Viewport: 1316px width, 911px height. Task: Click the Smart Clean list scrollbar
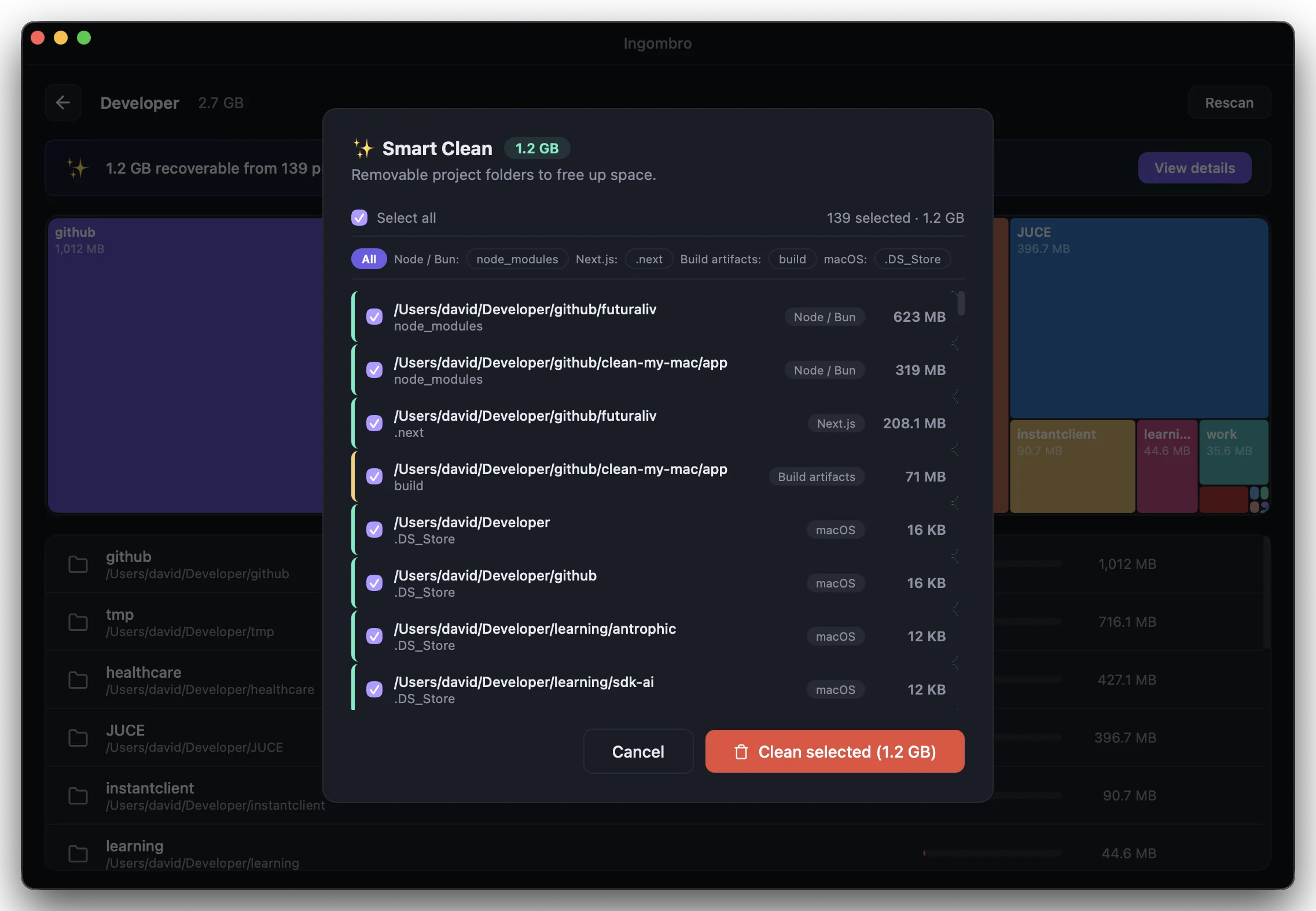click(961, 303)
